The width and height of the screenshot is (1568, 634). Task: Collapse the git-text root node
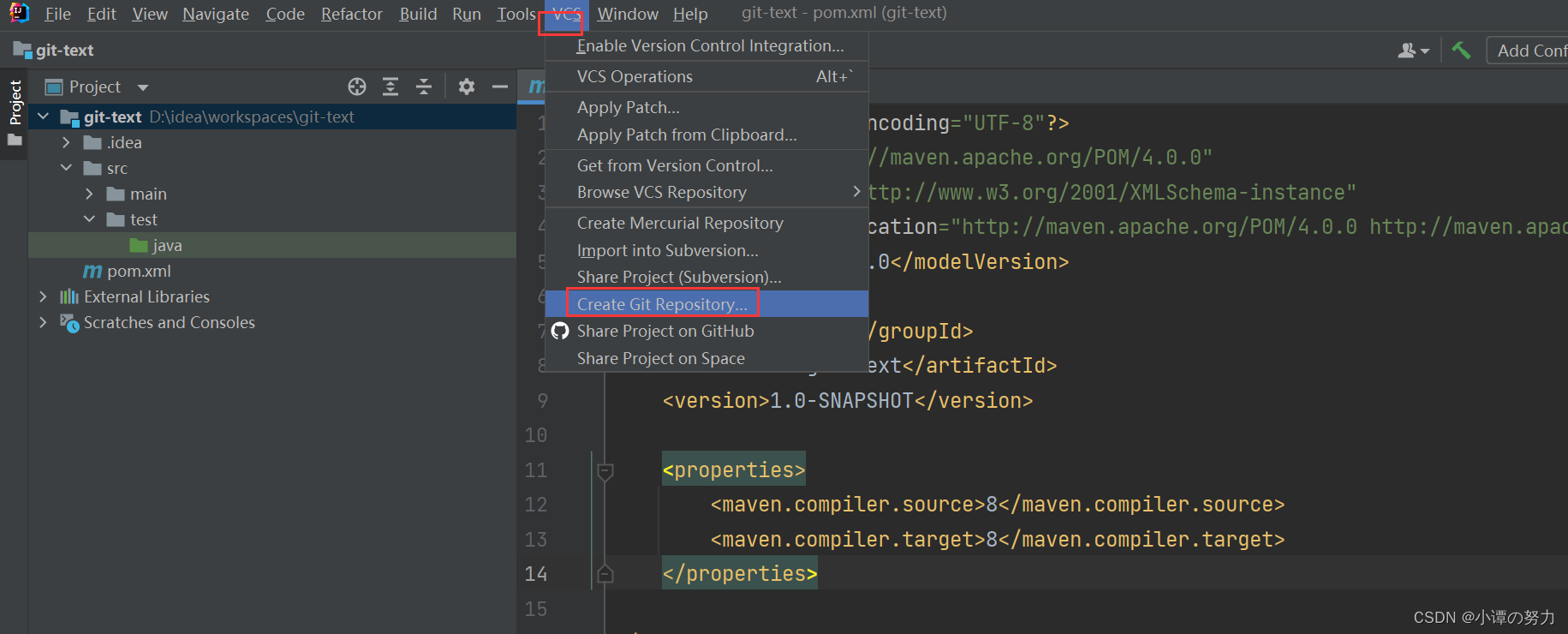tap(44, 117)
